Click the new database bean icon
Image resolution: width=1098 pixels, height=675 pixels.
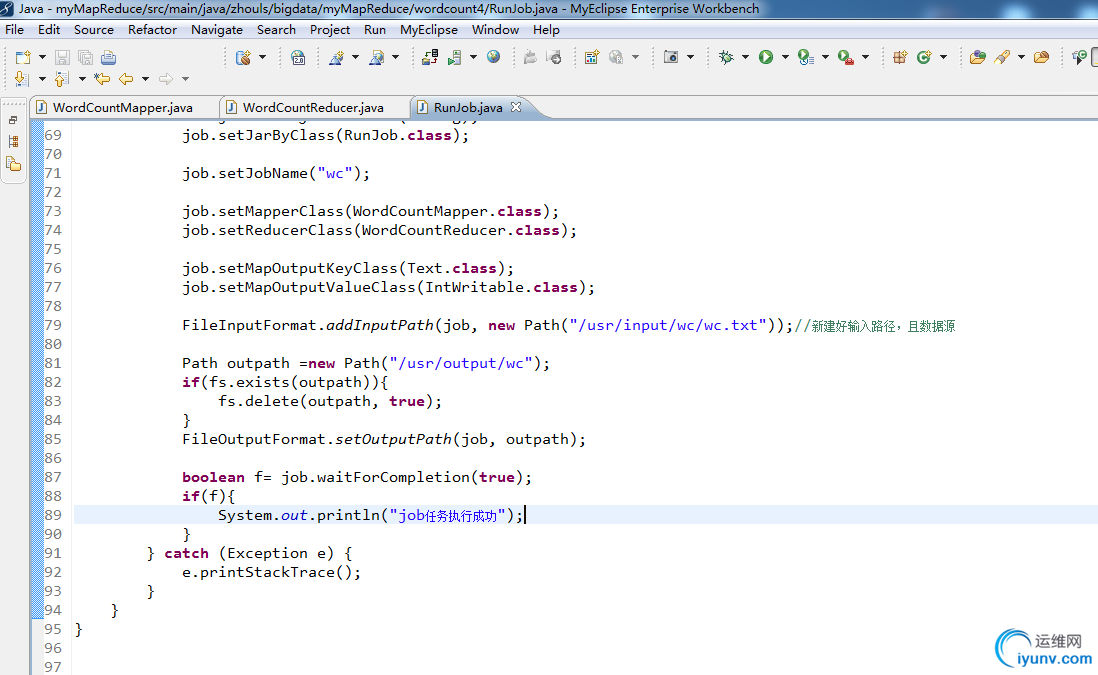pos(244,57)
